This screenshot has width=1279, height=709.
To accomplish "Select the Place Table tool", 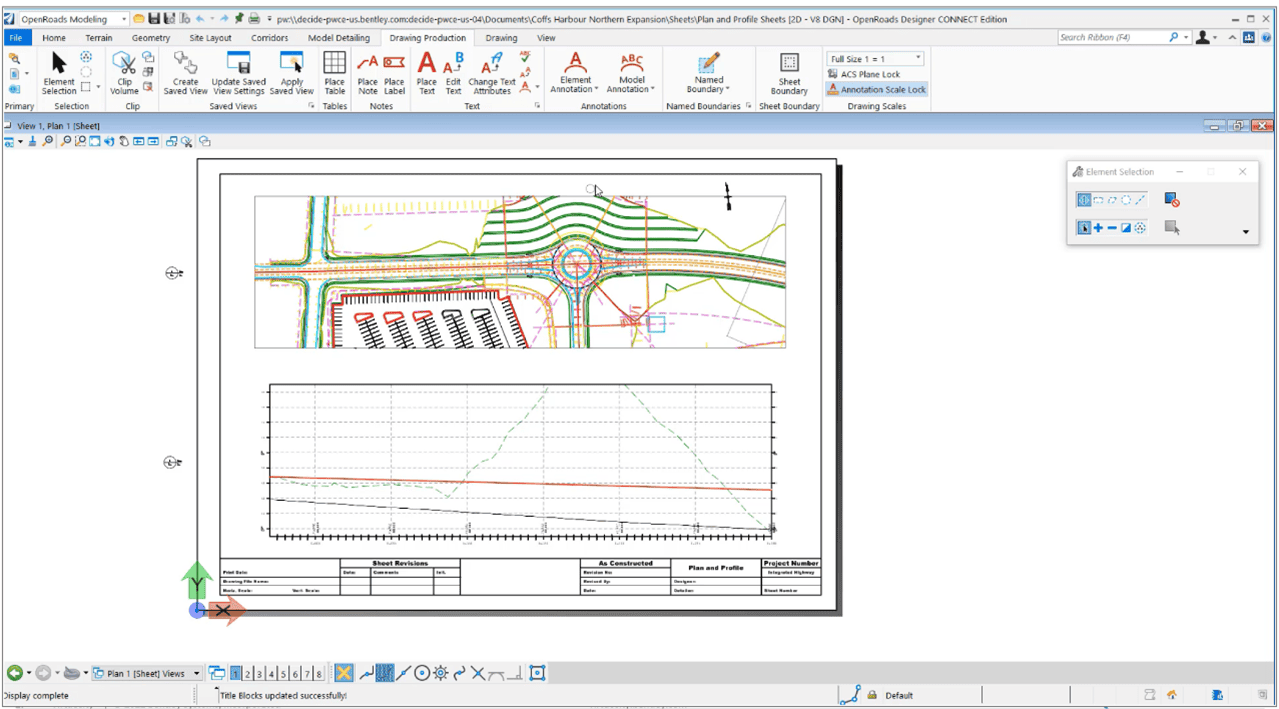I will 334,75.
